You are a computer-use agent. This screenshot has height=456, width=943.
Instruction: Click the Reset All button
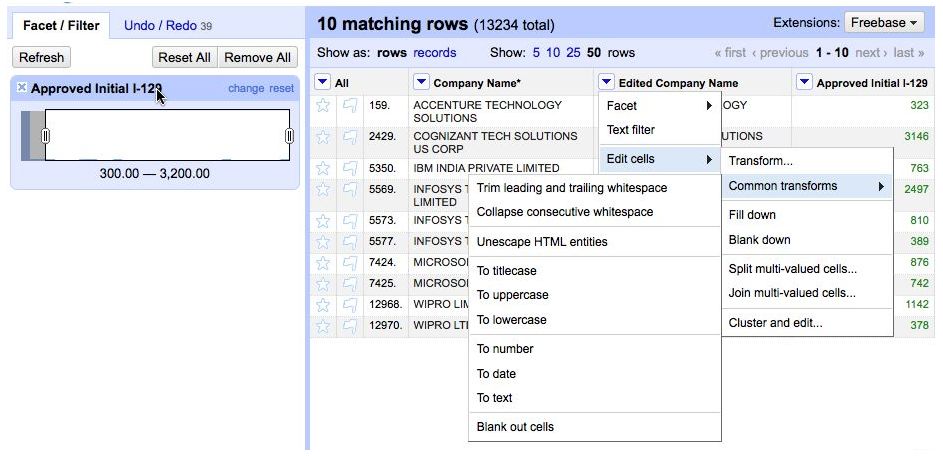click(185, 58)
